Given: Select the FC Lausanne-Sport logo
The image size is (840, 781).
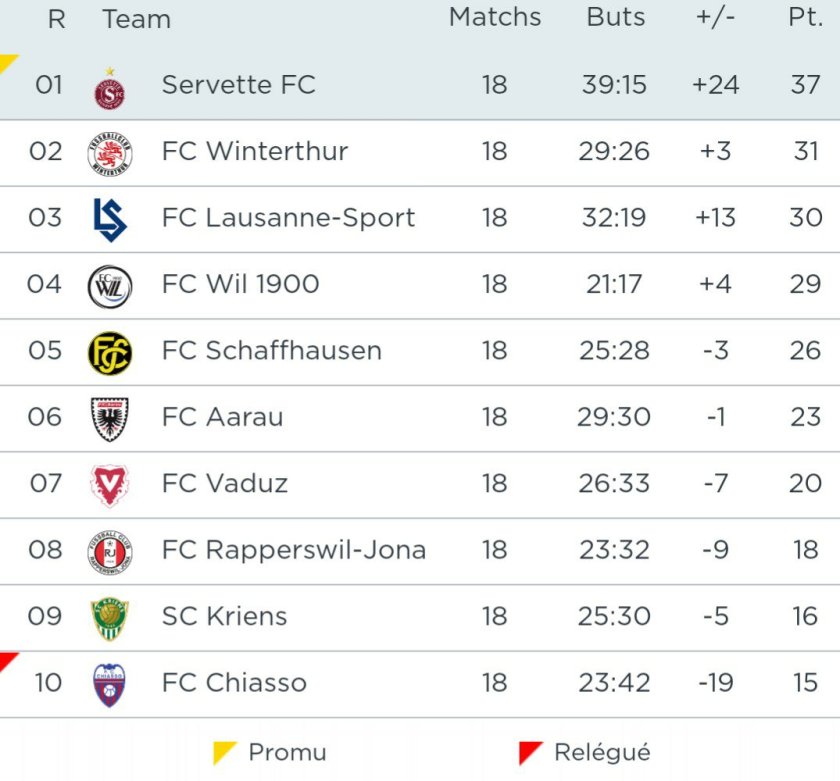Looking at the screenshot, I should point(109,219).
